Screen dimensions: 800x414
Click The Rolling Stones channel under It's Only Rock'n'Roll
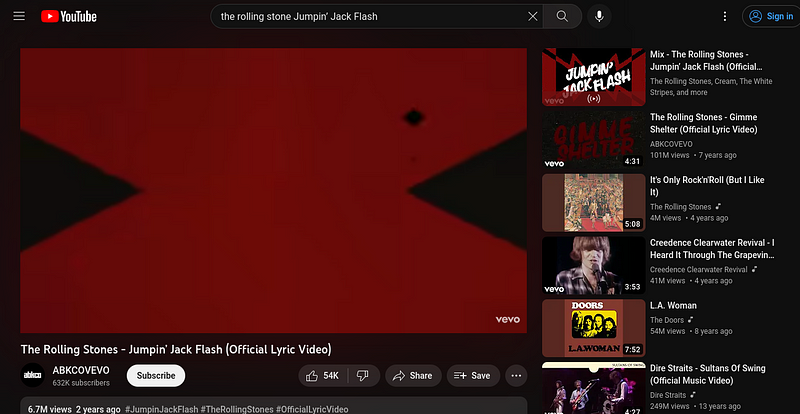pos(680,207)
